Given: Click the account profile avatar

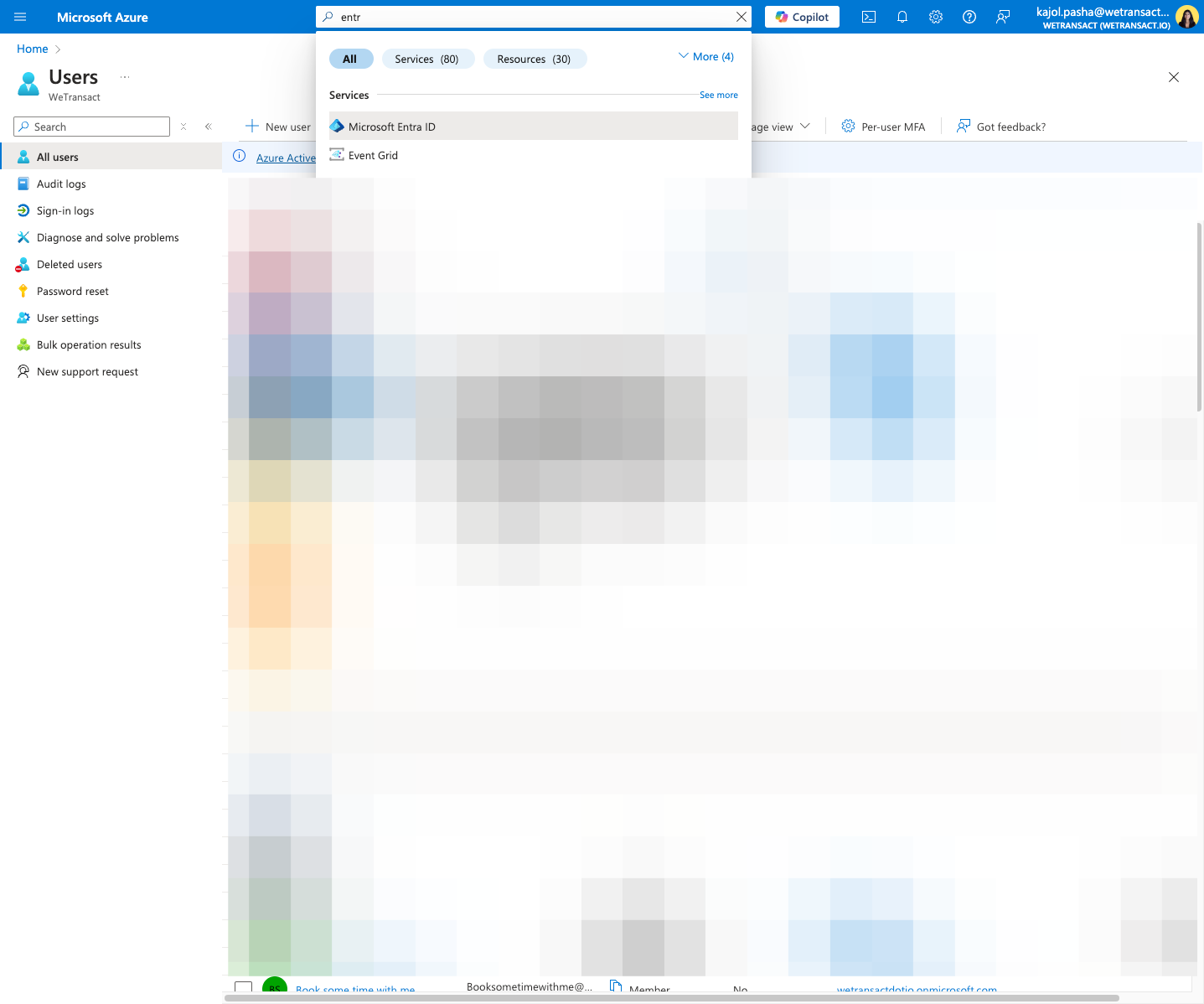Looking at the screenshot, I should (x=1186, y=17).
